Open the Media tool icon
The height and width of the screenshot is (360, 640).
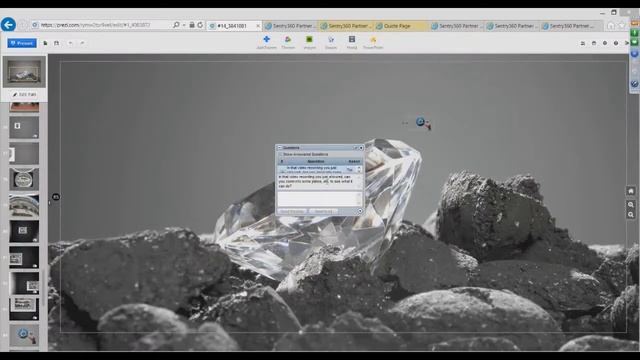point(352,42)
